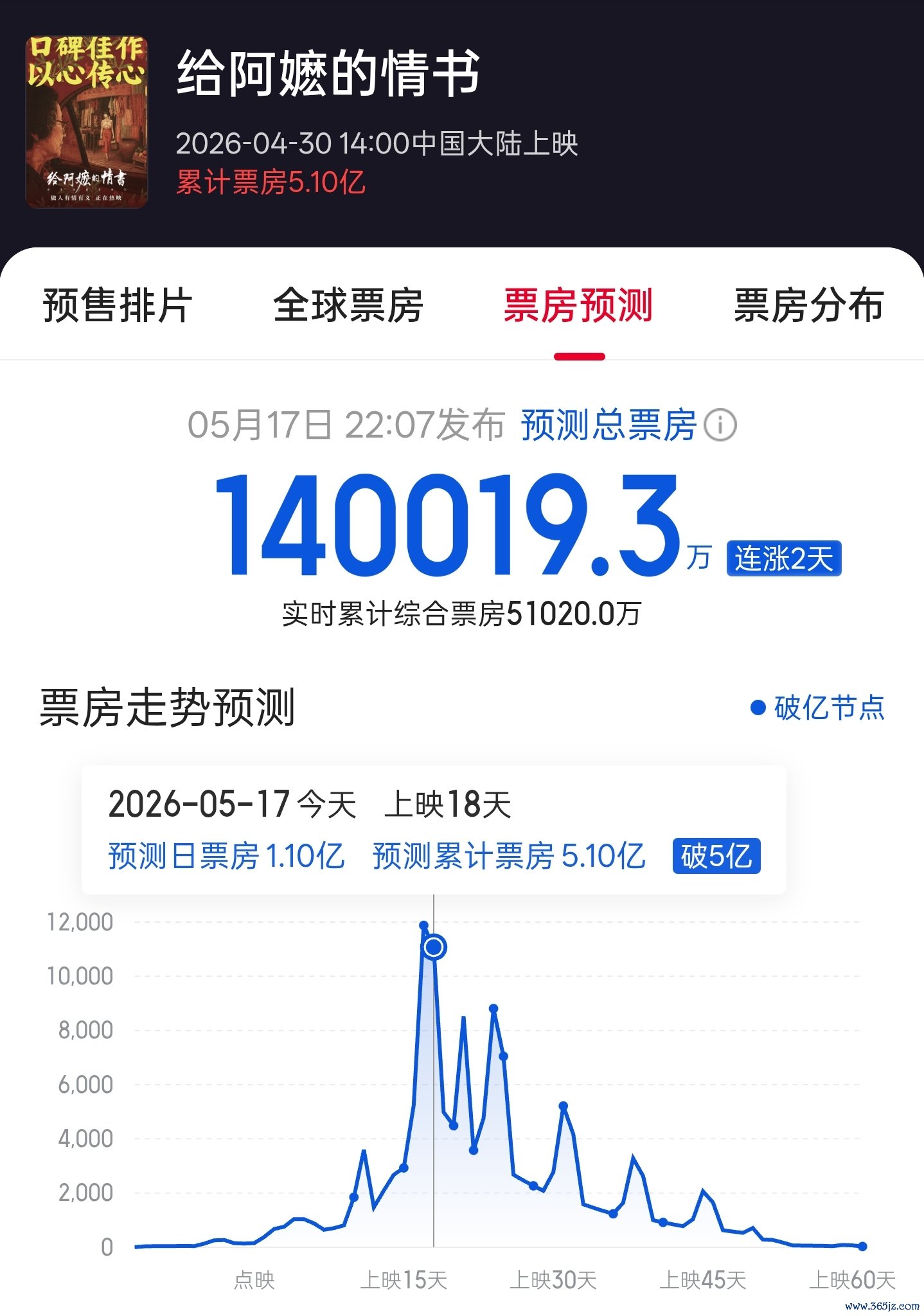
Task: Tap the 上映60天 axis label
Action: tap(852, 1280)
